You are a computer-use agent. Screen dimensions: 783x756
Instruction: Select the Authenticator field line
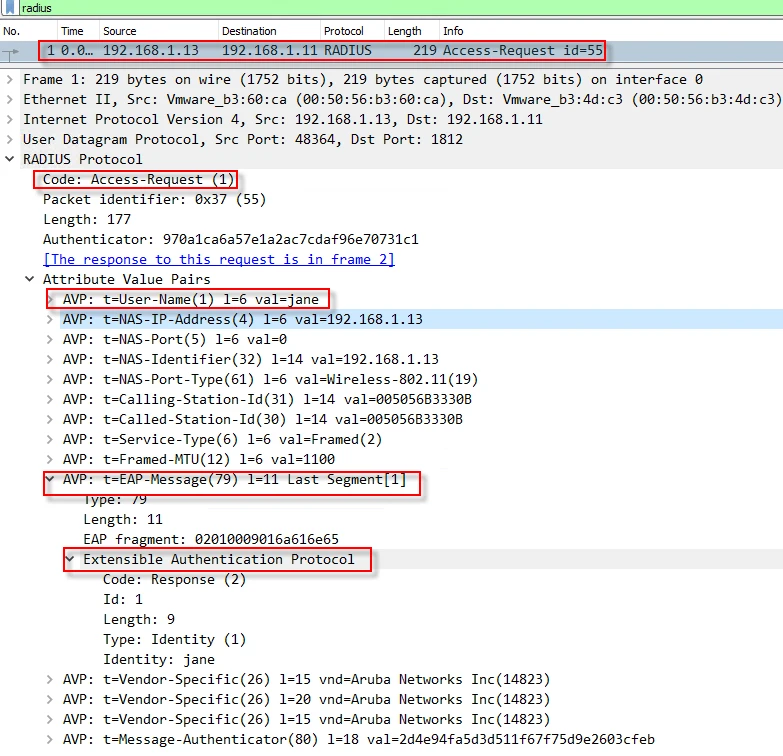pyautogui.click(x=230, y=239)
